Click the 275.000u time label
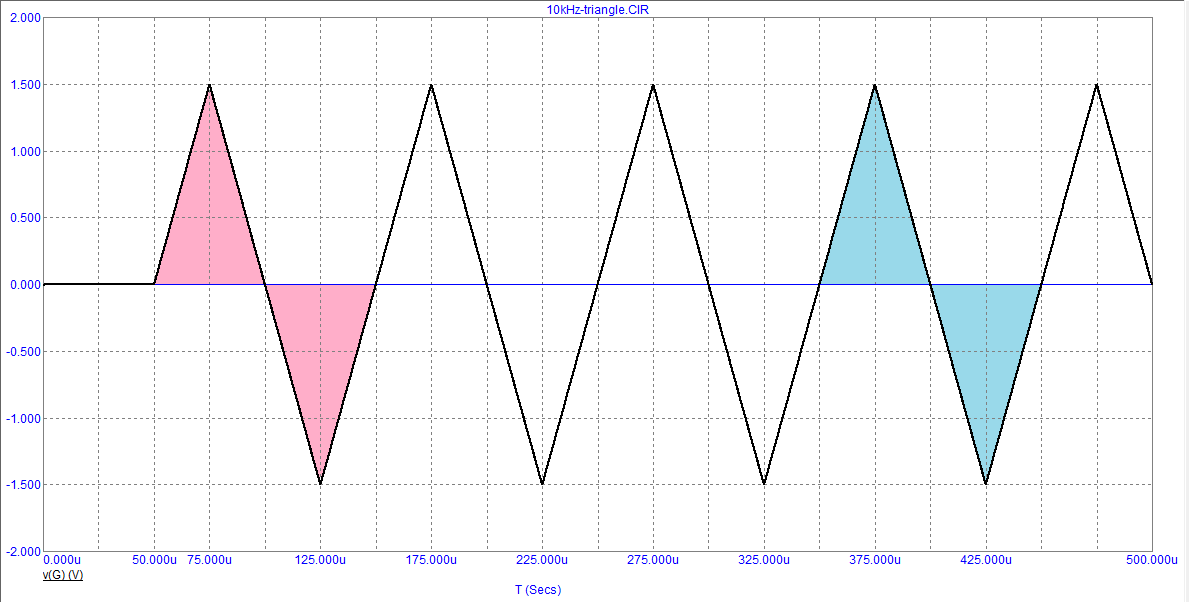The image size is (1189, 602). coord(653,560)
